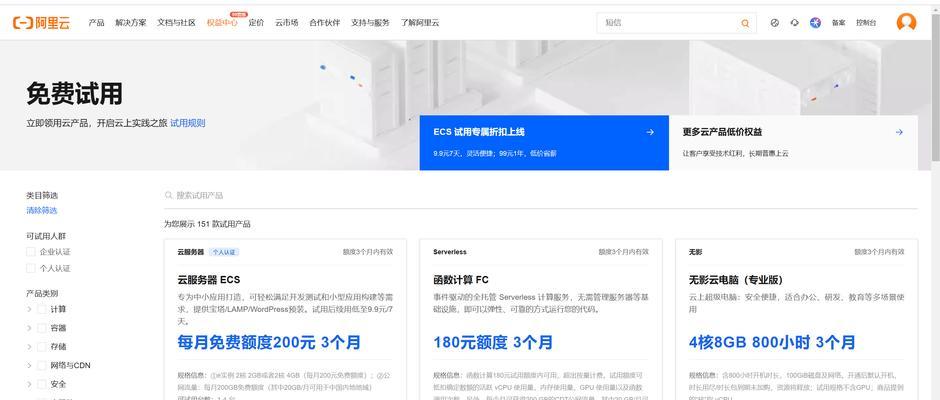
Task: Click the orange search magnifier in the header
Action: (745, 23)
